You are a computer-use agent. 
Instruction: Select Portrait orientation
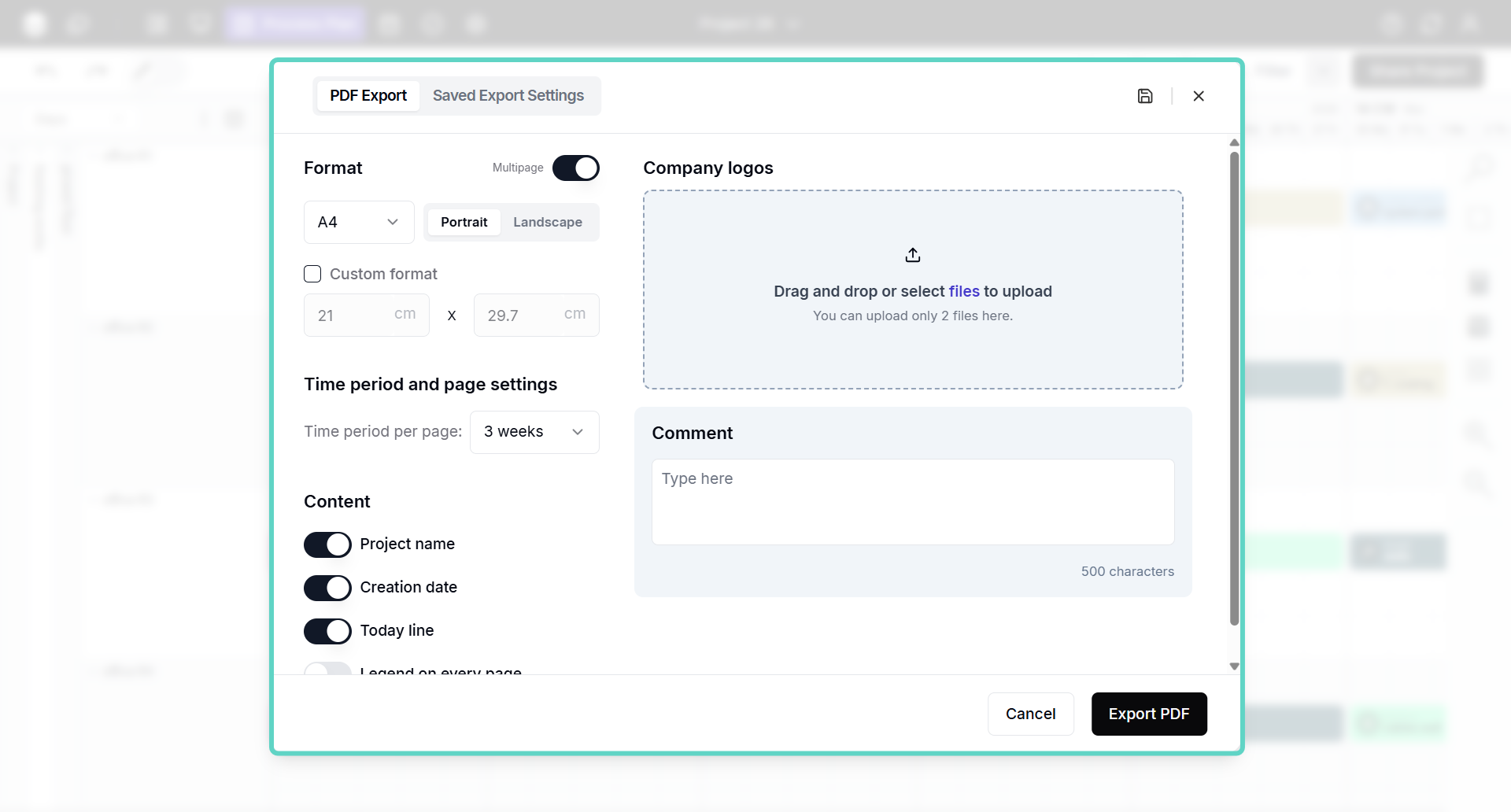tap(464, 223)
